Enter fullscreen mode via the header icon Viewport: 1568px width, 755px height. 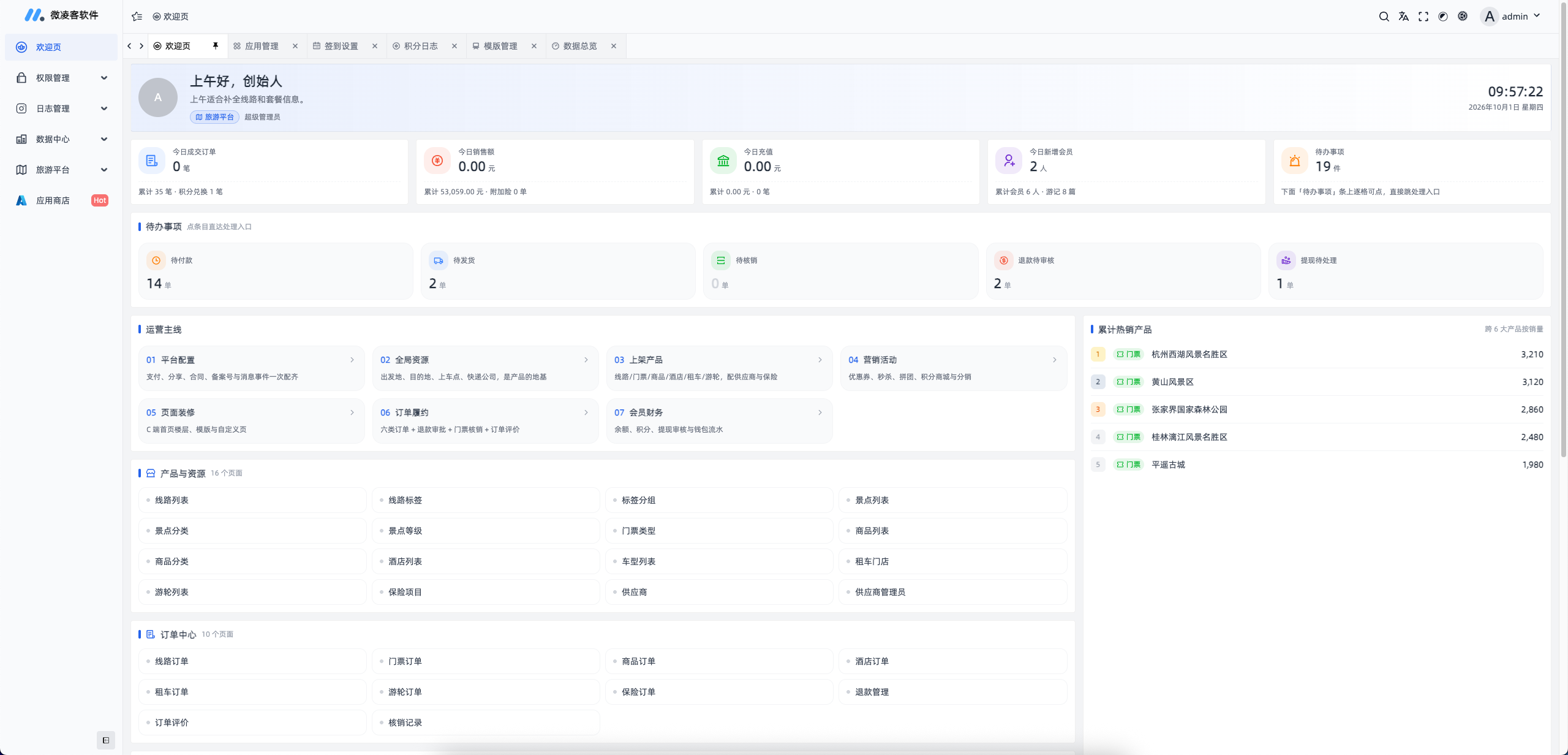[x=1423, y=17]
